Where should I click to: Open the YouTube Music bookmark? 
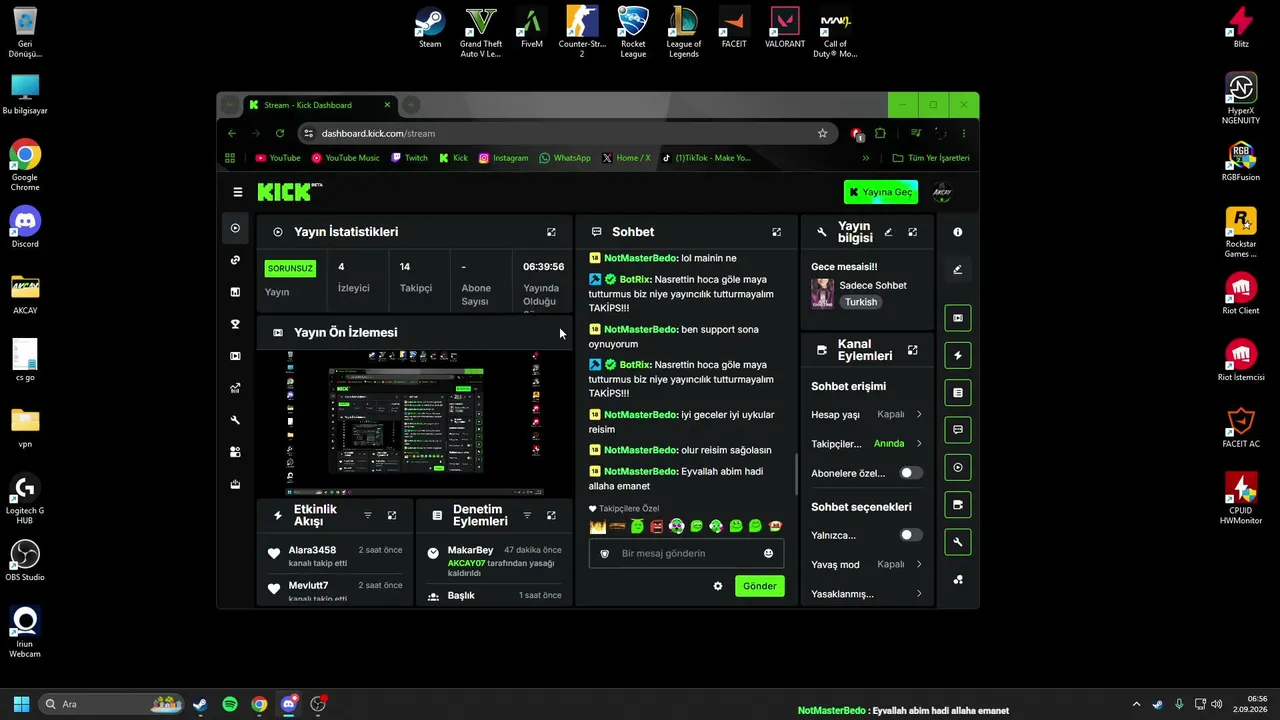[346, 158]
